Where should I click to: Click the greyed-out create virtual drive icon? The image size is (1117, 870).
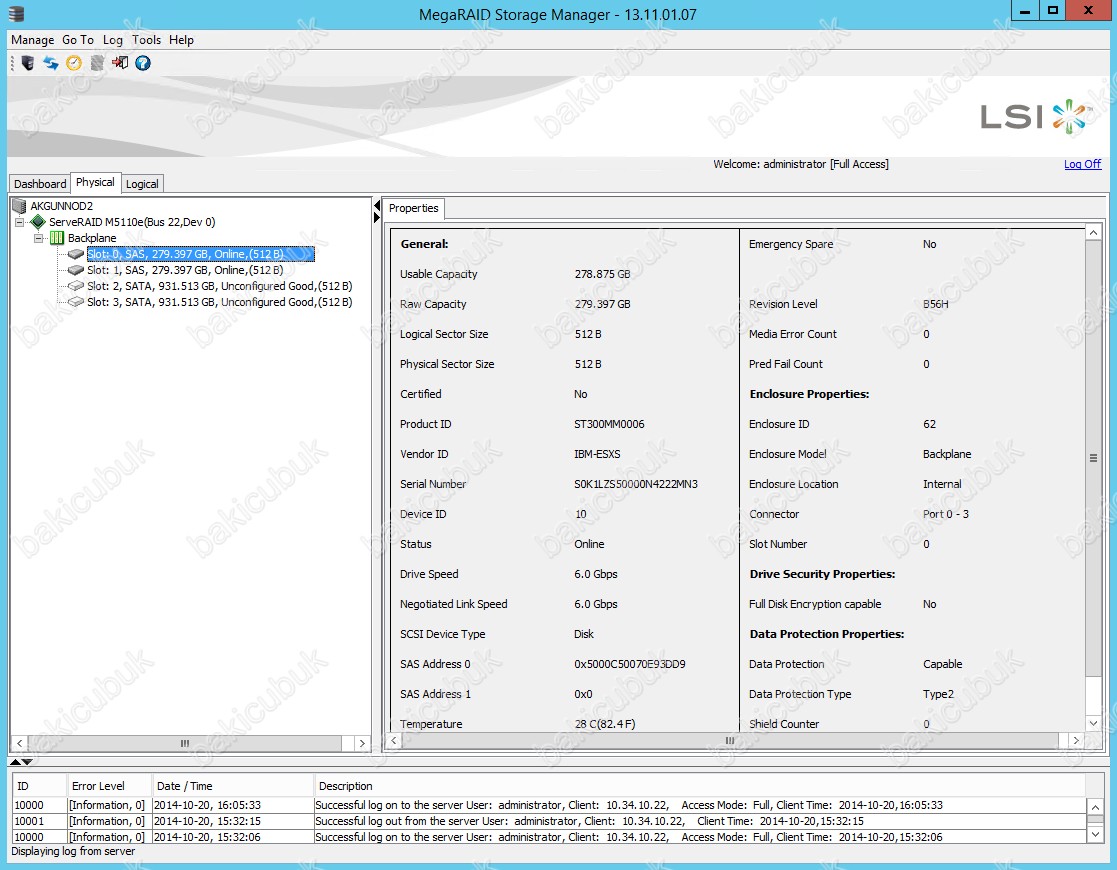[97, 63]
